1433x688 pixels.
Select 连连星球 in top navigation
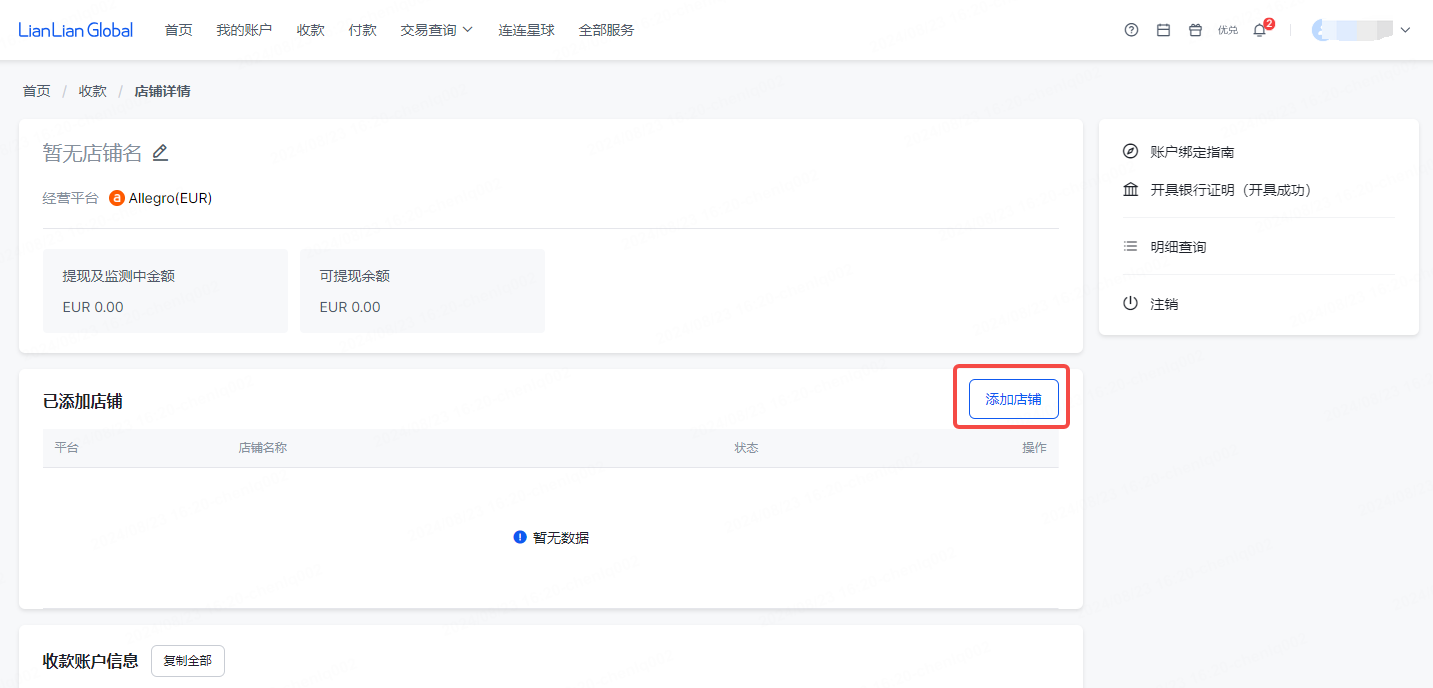point(526,30)
